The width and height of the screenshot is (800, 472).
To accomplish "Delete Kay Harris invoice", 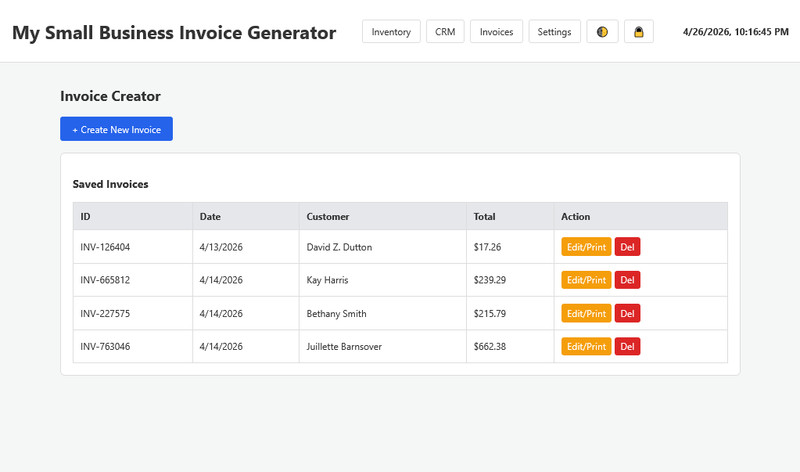I will point(627,280).
